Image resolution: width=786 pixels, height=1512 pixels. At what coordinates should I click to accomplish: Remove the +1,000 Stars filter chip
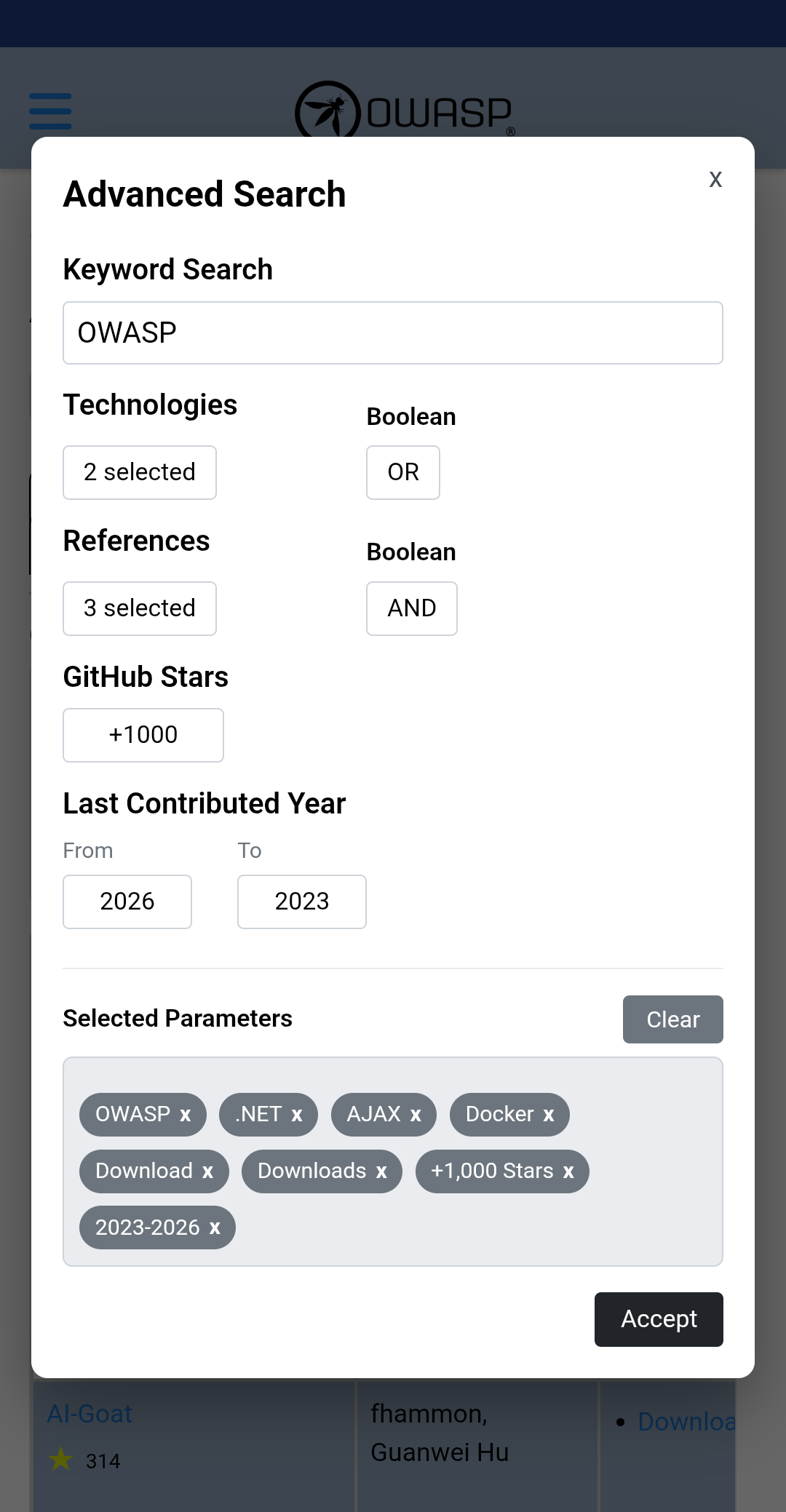coord(568,1171)
